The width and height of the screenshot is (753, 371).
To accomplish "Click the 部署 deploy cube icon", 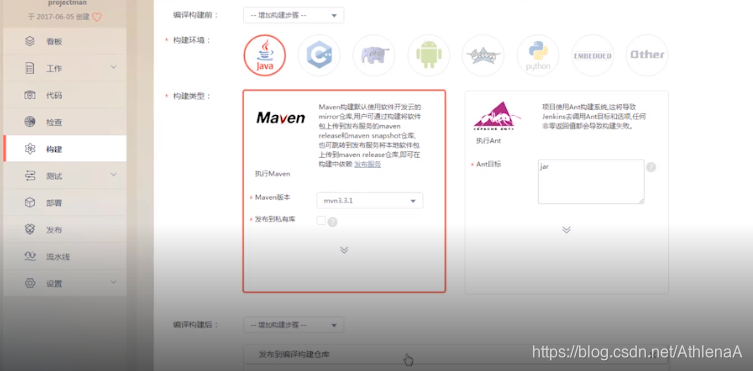I will [x=30, y=203].
